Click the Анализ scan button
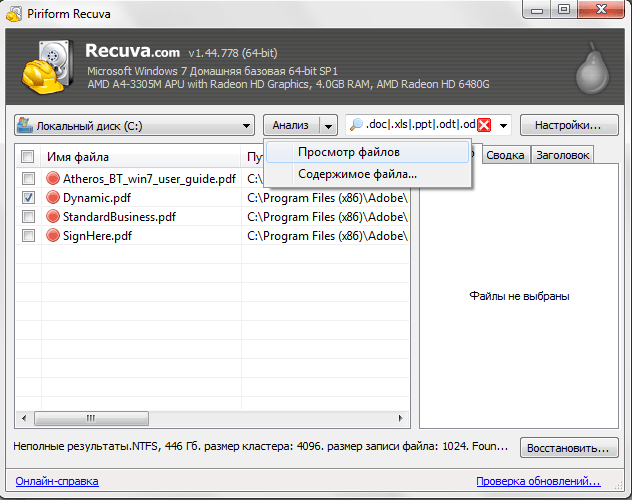 pos(291,126)
